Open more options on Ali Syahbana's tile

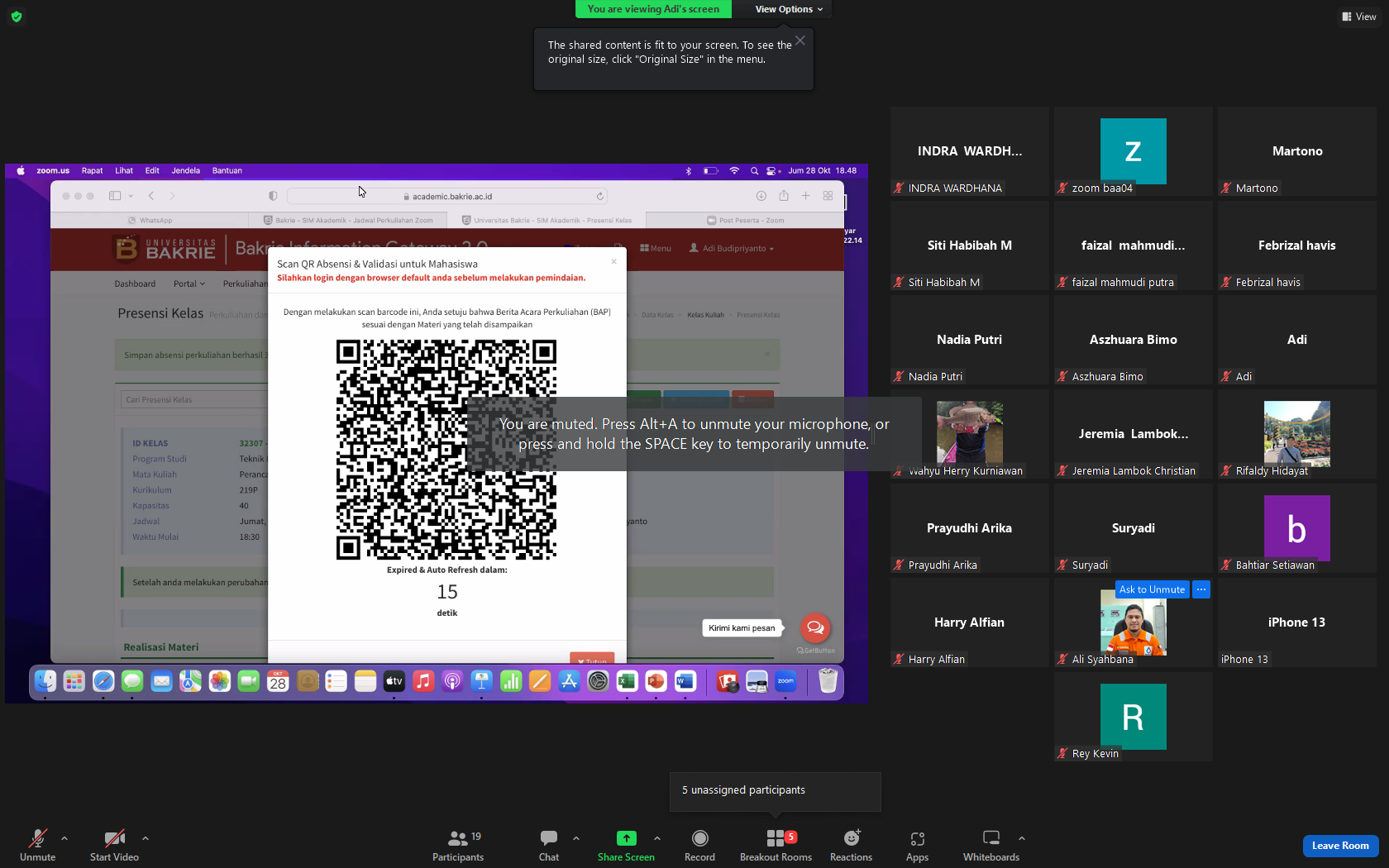pos(1201,589)
